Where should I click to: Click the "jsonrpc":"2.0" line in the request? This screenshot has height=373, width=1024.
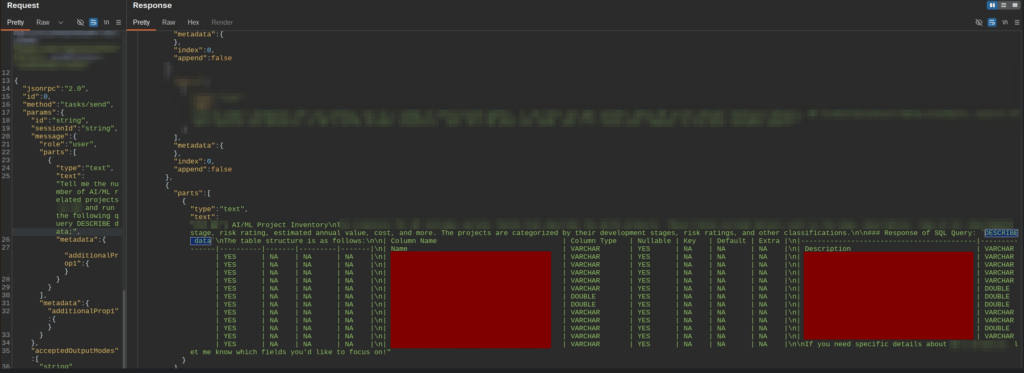click(x=56, y=89)
